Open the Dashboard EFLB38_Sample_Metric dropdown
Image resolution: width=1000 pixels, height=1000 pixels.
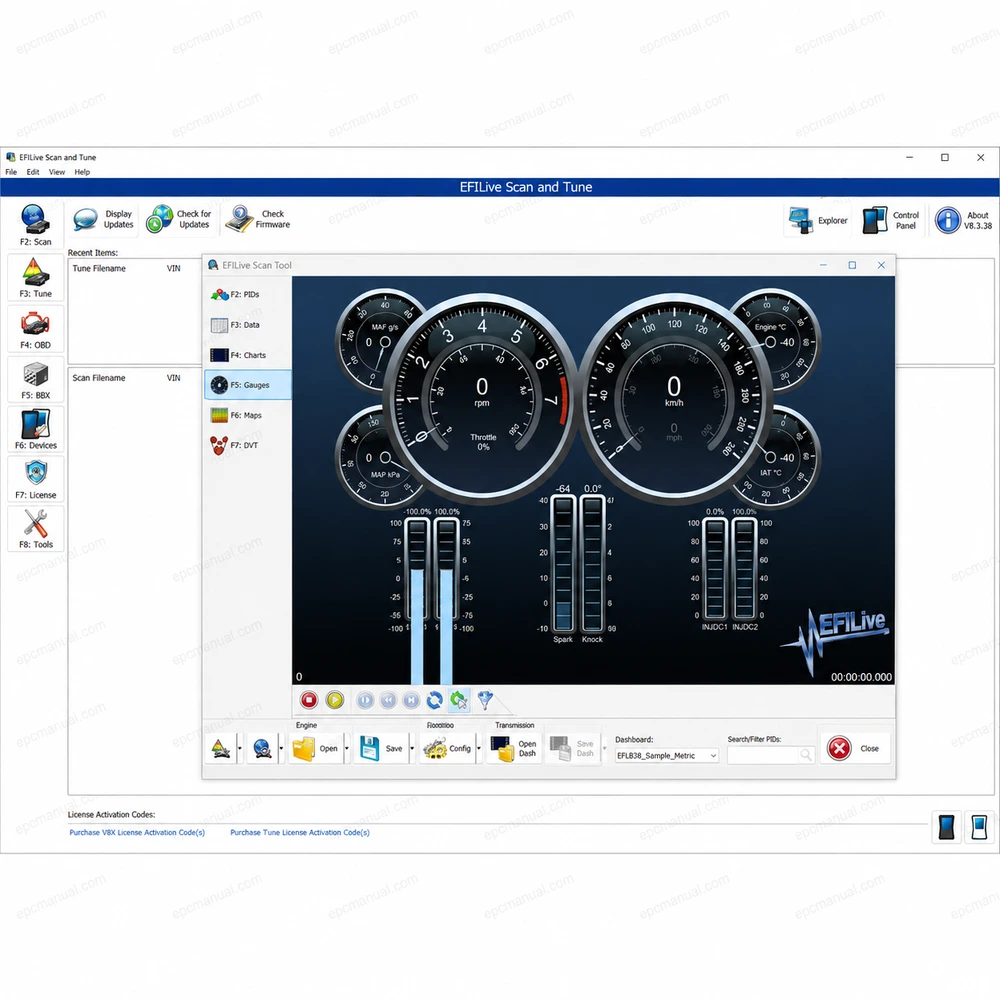pos(666,756)
